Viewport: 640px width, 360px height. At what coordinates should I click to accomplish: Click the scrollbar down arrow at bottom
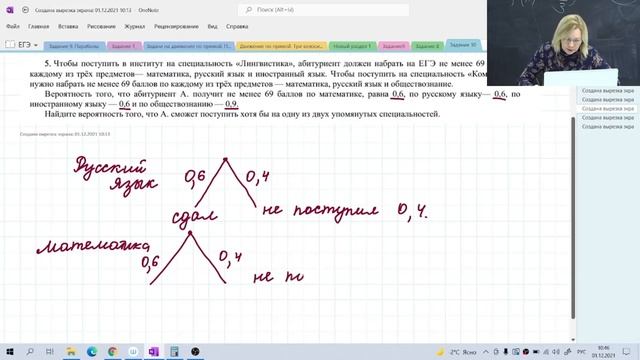click(x=573, y=339)
